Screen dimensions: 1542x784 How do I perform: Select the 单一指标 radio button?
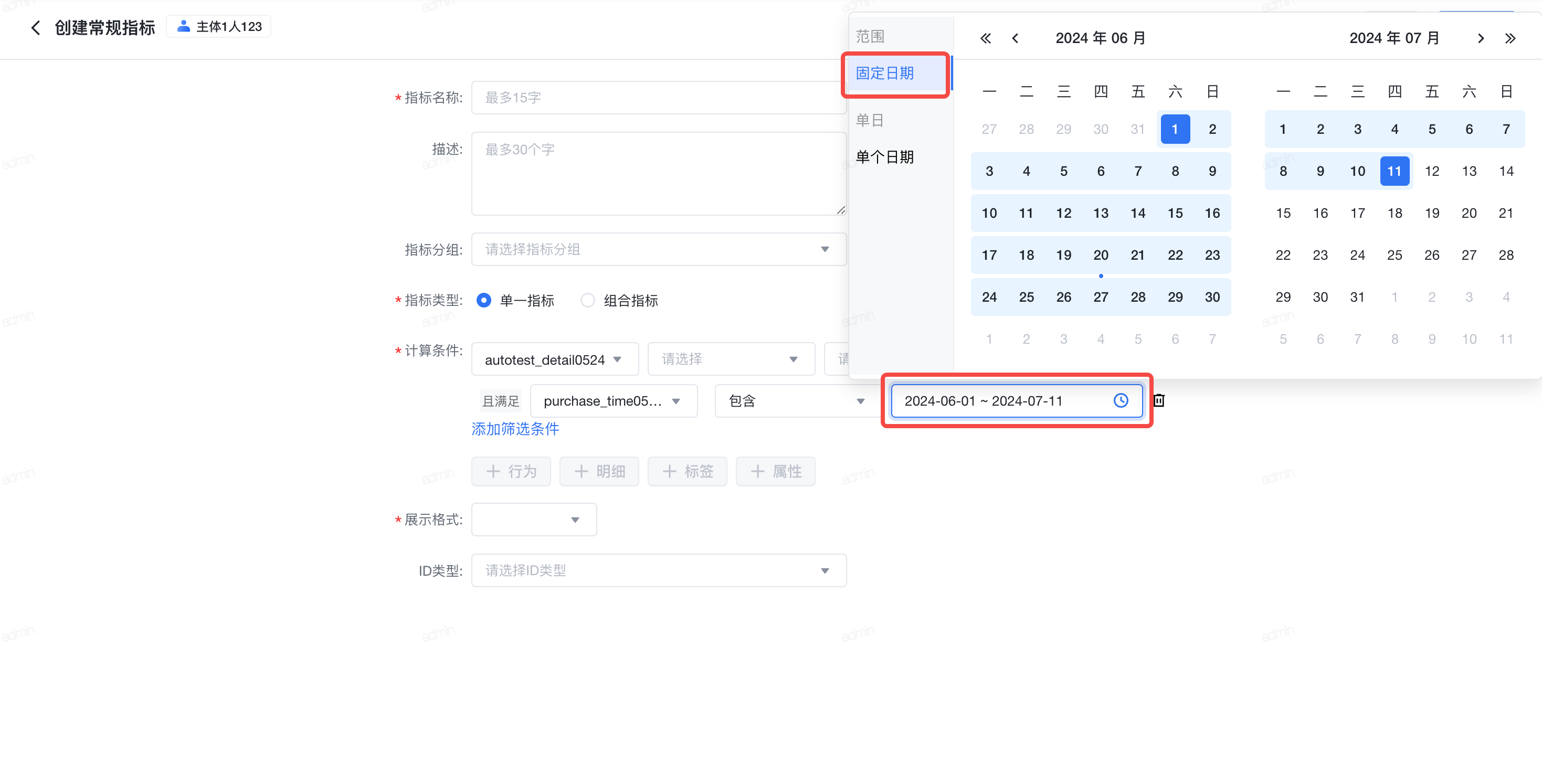[484, 300]
